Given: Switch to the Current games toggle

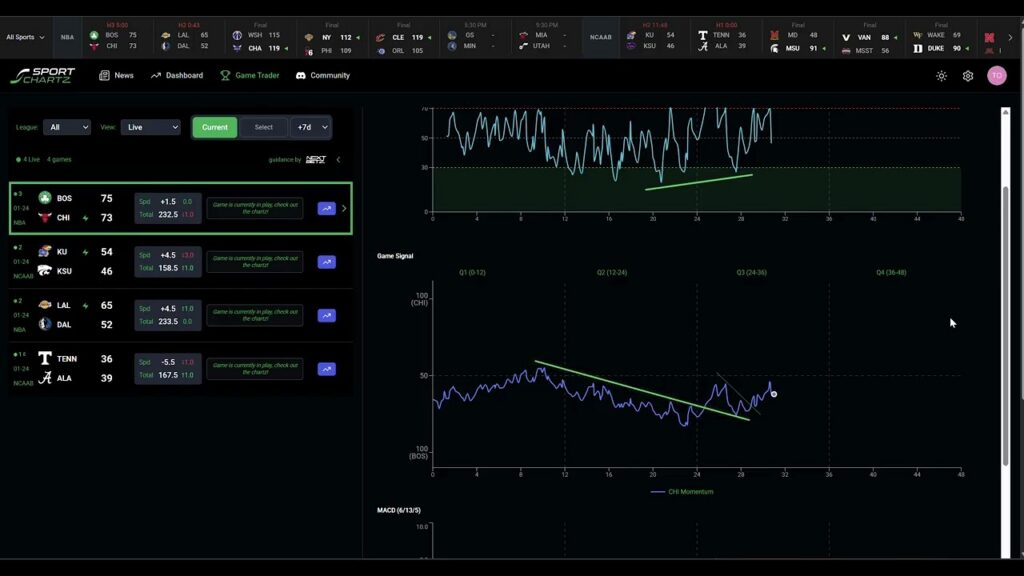Looking at the screenshot, I should 215,127.
